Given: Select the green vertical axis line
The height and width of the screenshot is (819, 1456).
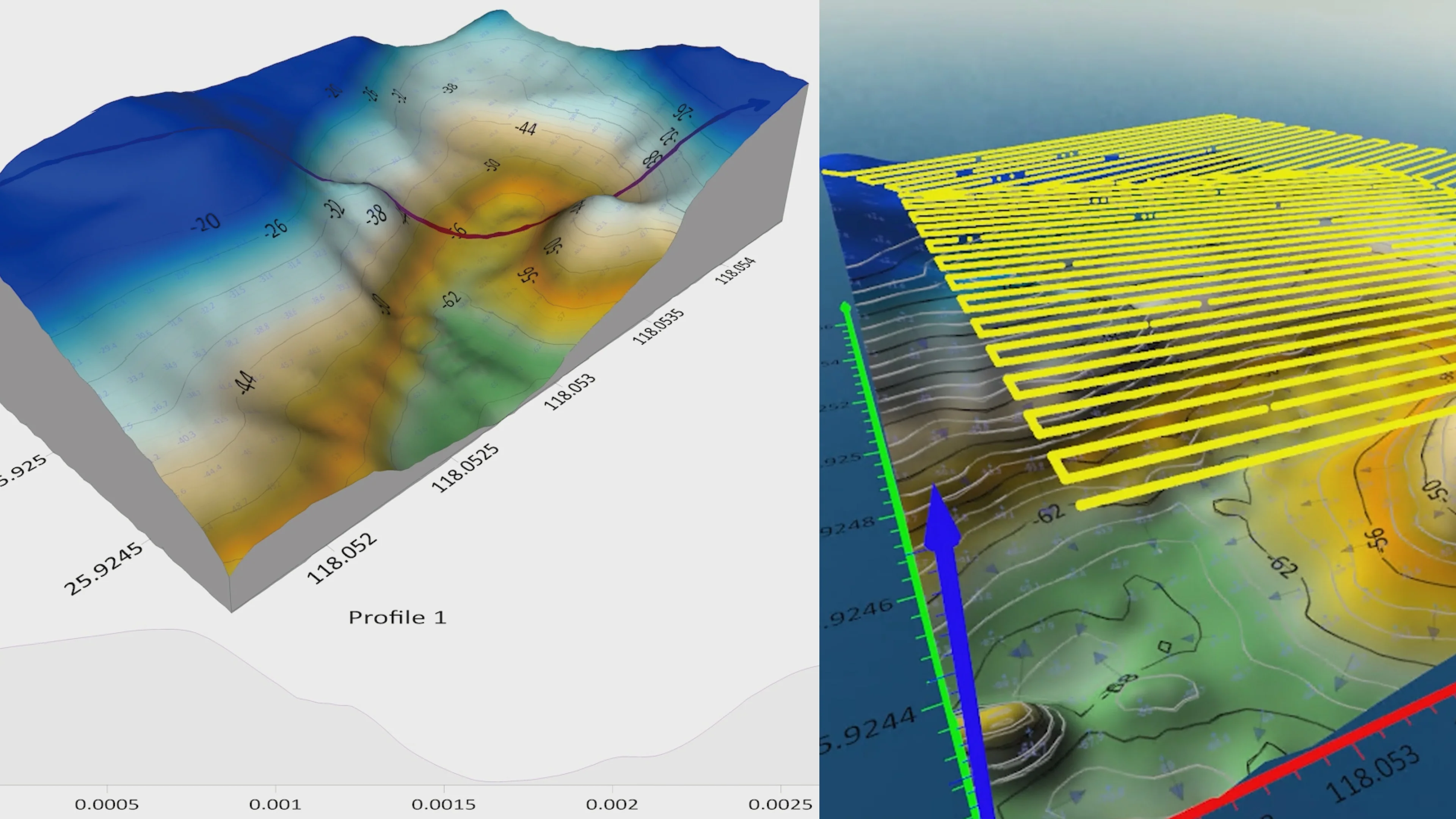Looking at the screenshot, I should [x=910, y=560].
